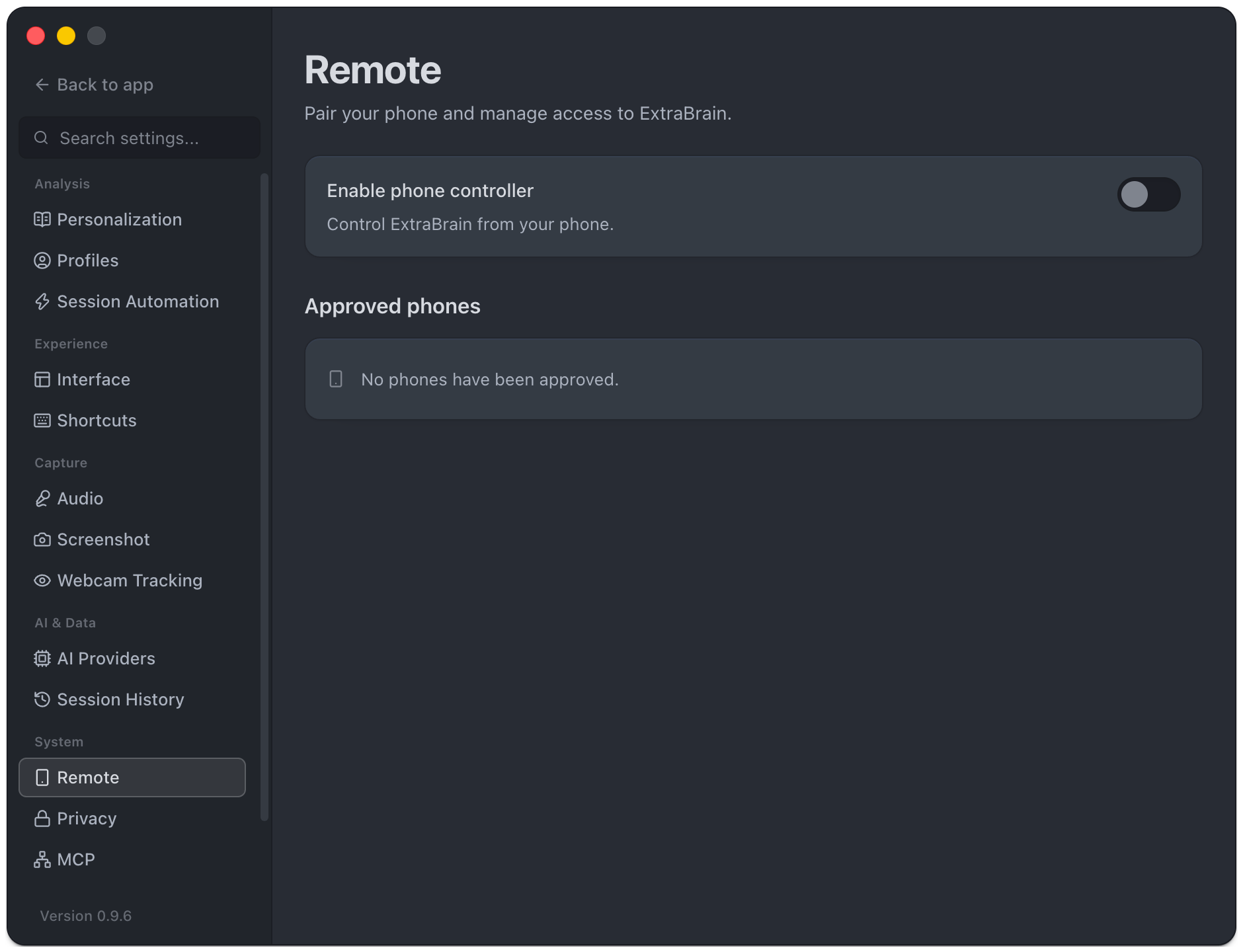Focus the Search settings field

pos(140,138)
